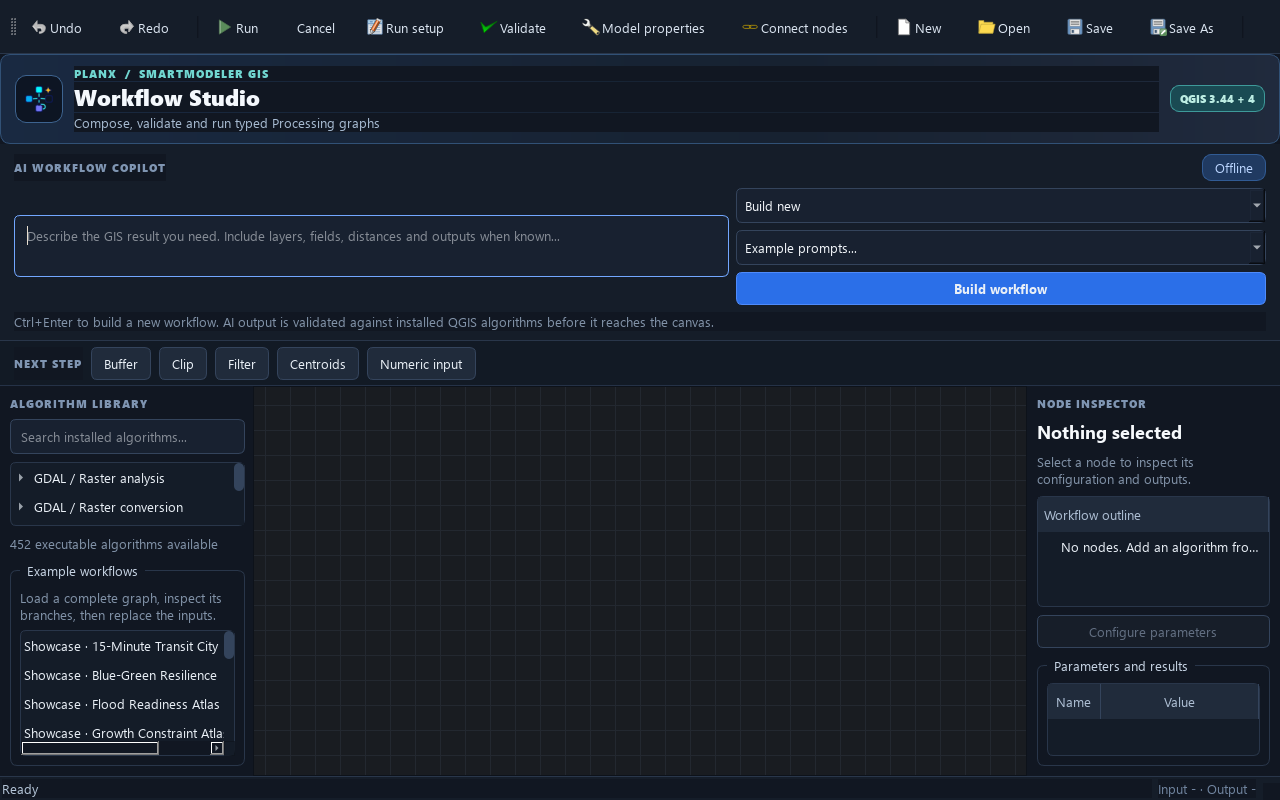Image resolution: width=1280 pixels, height=800 pixels.
Task: Click the Input/Output status bar indicator
Action: [1206, 789]
